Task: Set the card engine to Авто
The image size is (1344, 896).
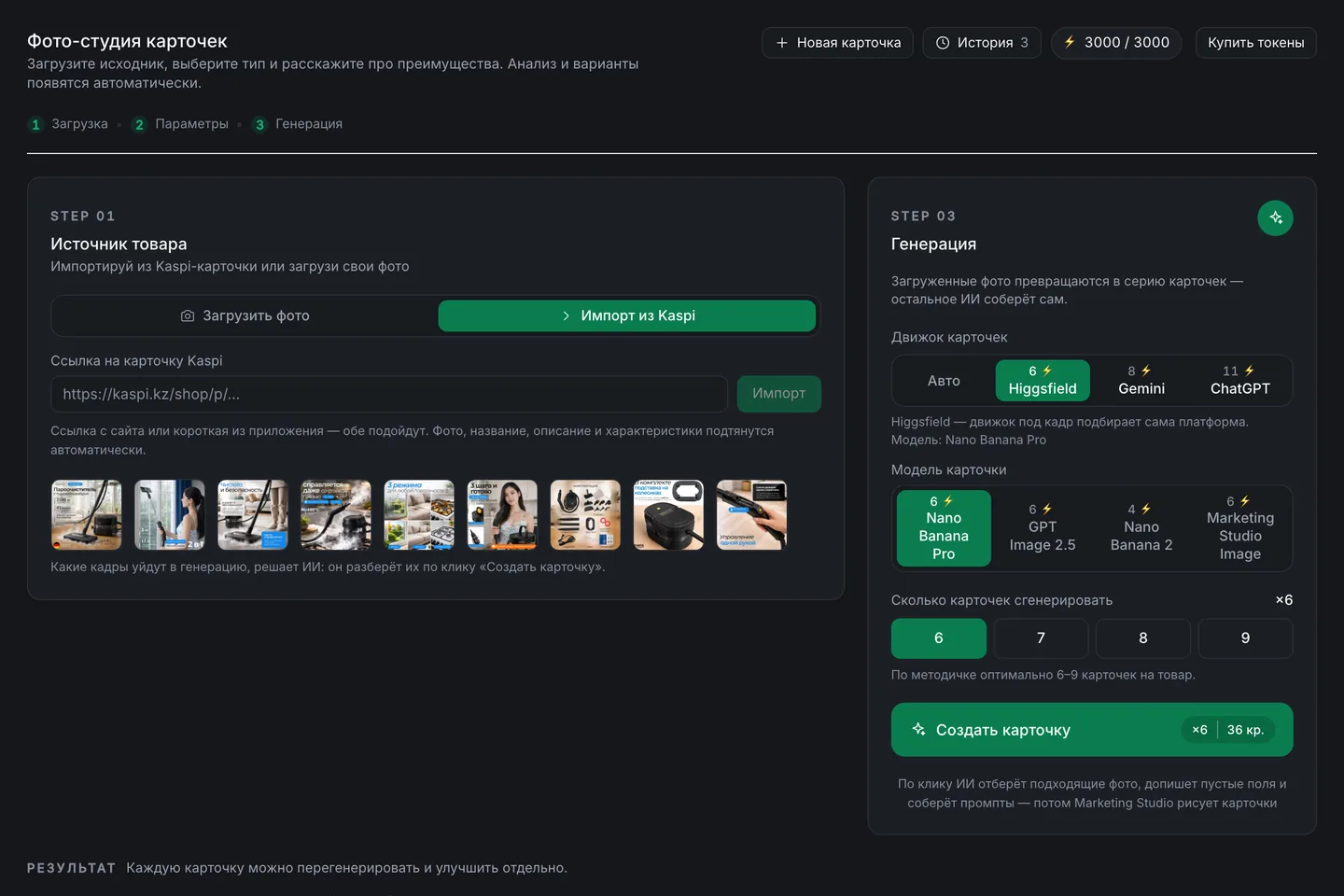Action: click(x=944, y=381)
